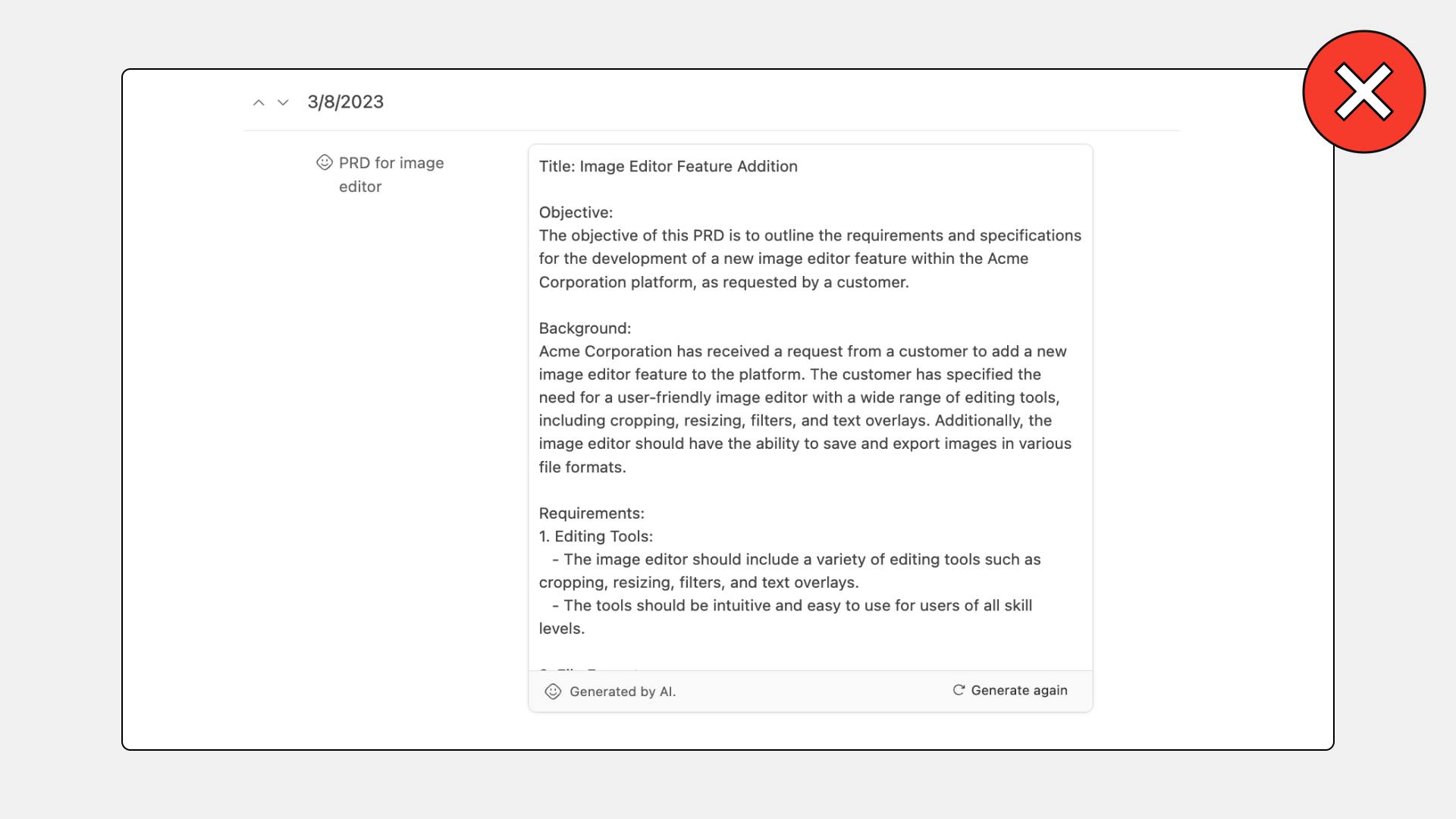Click the bullet 'The image editor should include'

click(802, 560)
